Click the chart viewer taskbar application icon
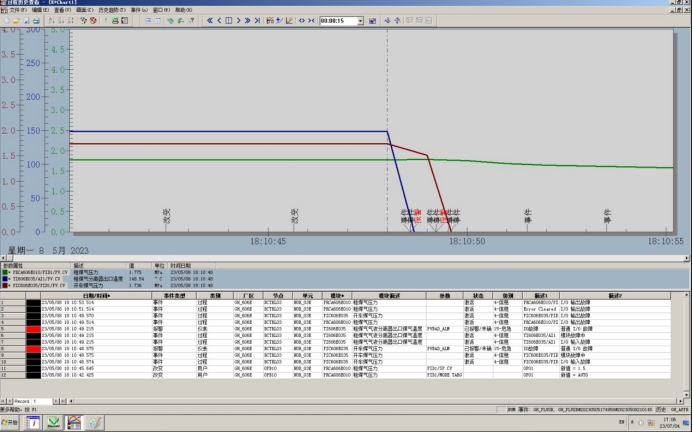Screen dimensions: 693x432 (x=74, y=423)
